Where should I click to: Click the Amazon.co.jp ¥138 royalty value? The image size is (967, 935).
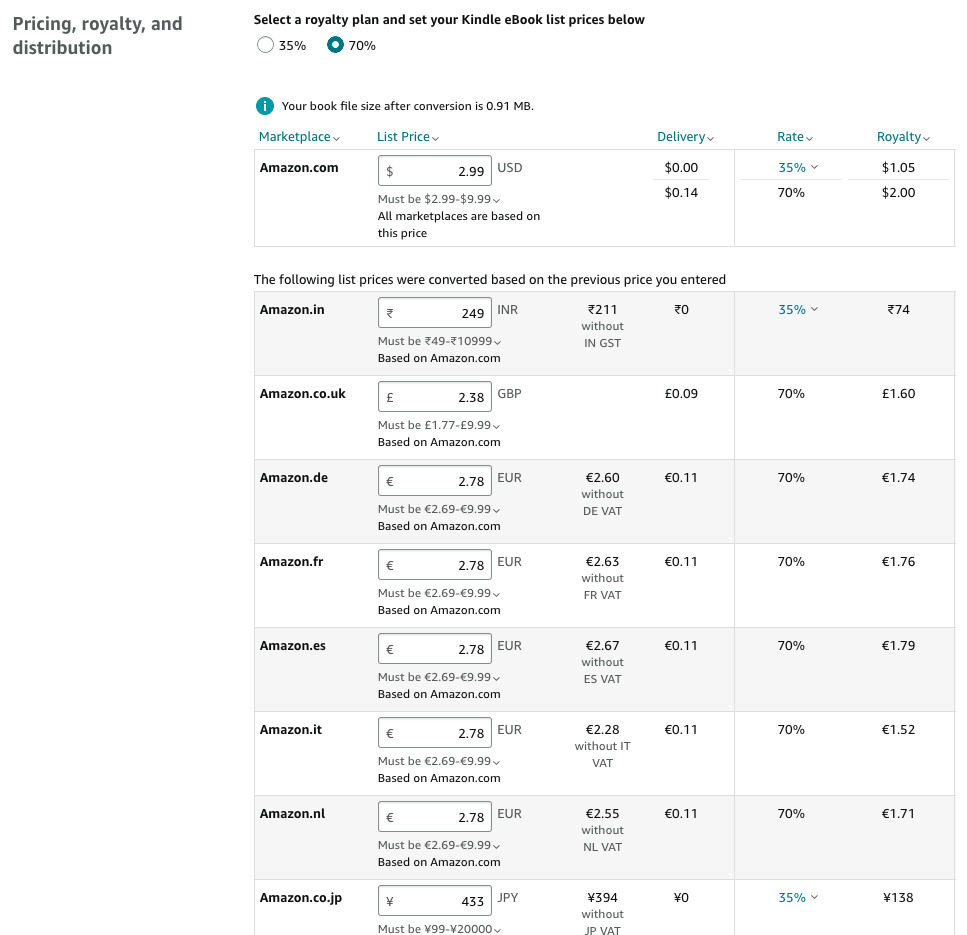tap(899, 897)
